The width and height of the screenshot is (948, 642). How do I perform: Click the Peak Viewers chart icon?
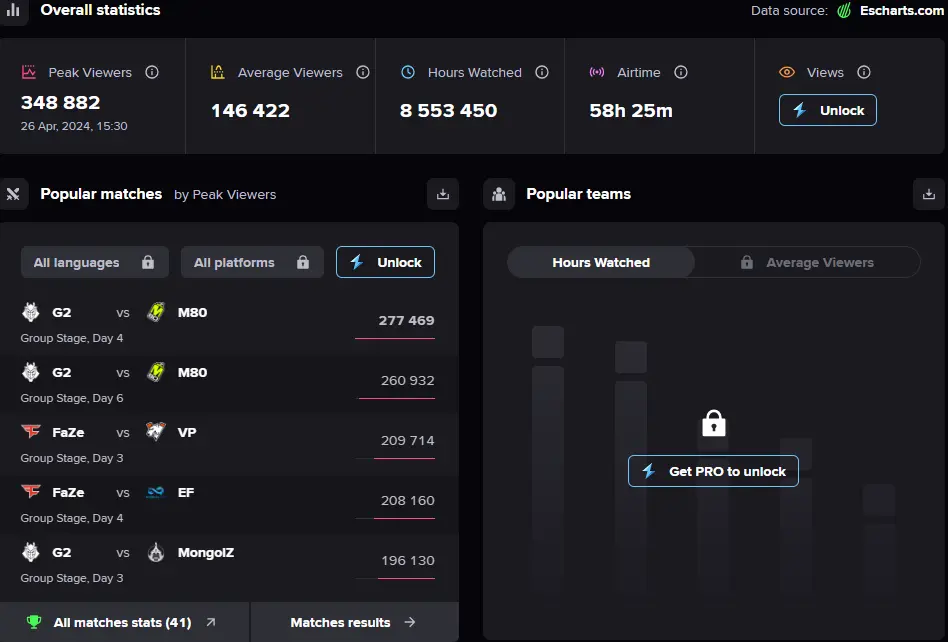29,72
